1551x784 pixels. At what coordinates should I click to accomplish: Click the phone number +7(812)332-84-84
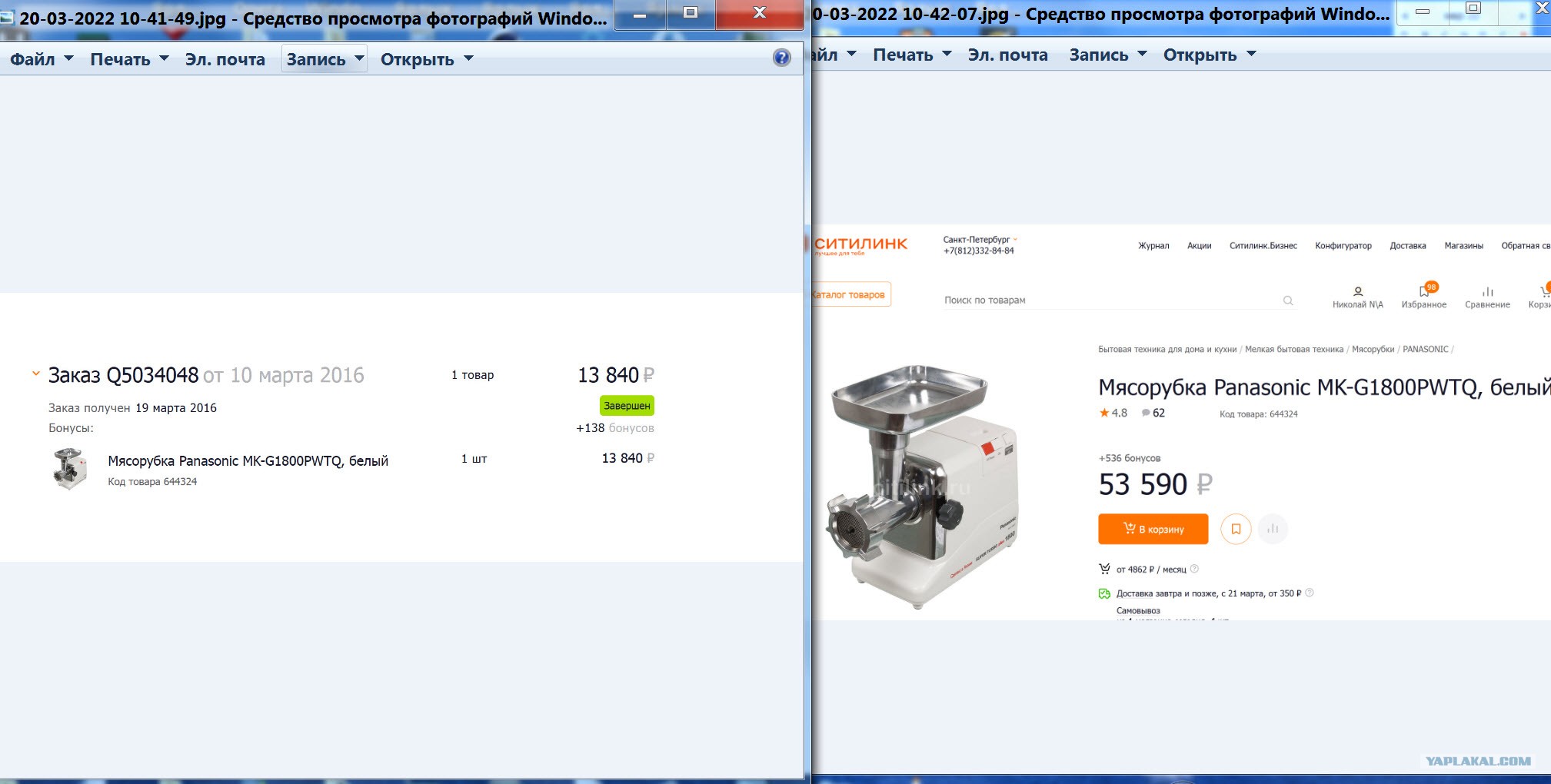pos(978,251)
